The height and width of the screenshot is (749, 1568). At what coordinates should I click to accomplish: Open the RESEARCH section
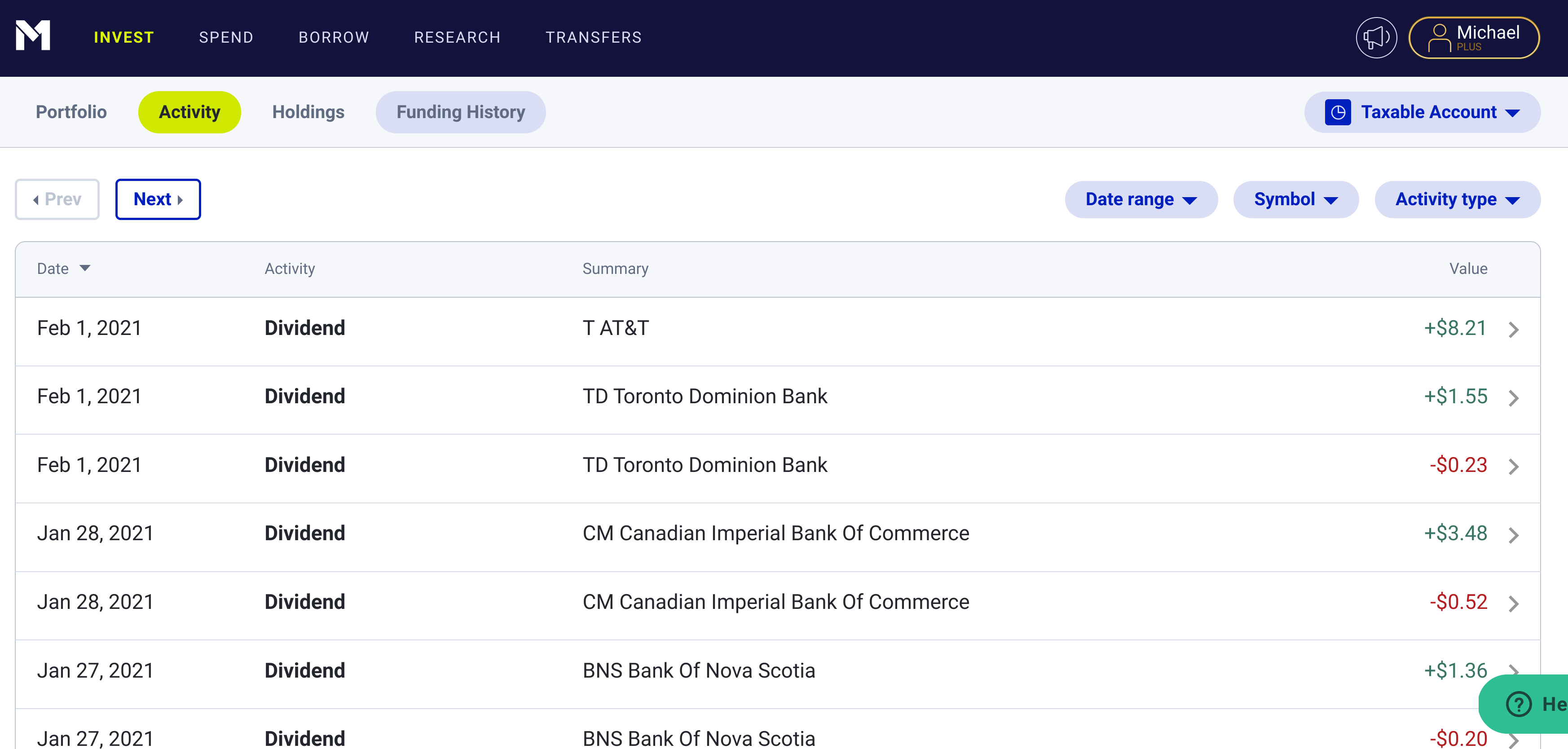[457, 38]
